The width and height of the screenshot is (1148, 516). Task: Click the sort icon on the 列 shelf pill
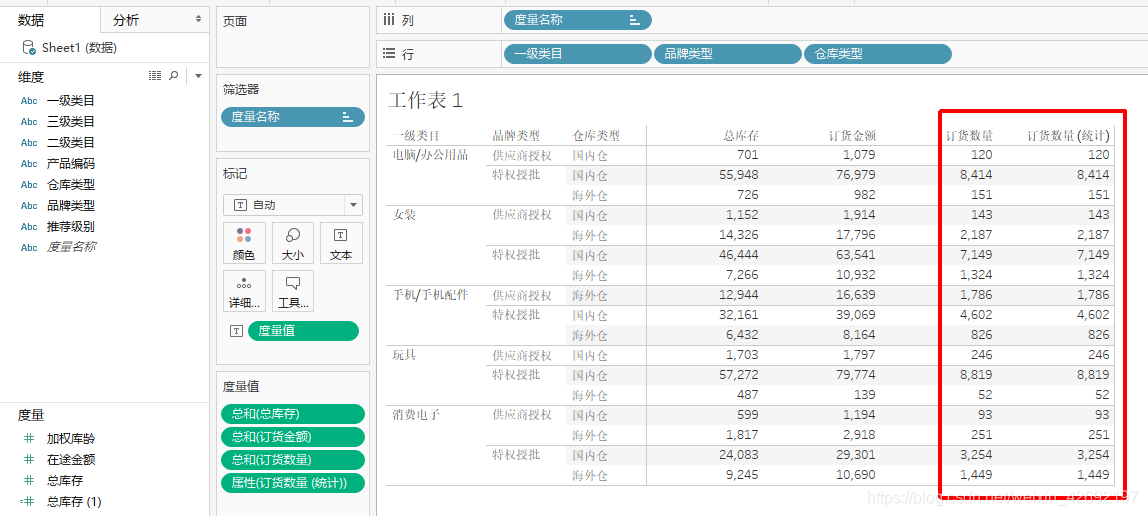tap(635, 20)
